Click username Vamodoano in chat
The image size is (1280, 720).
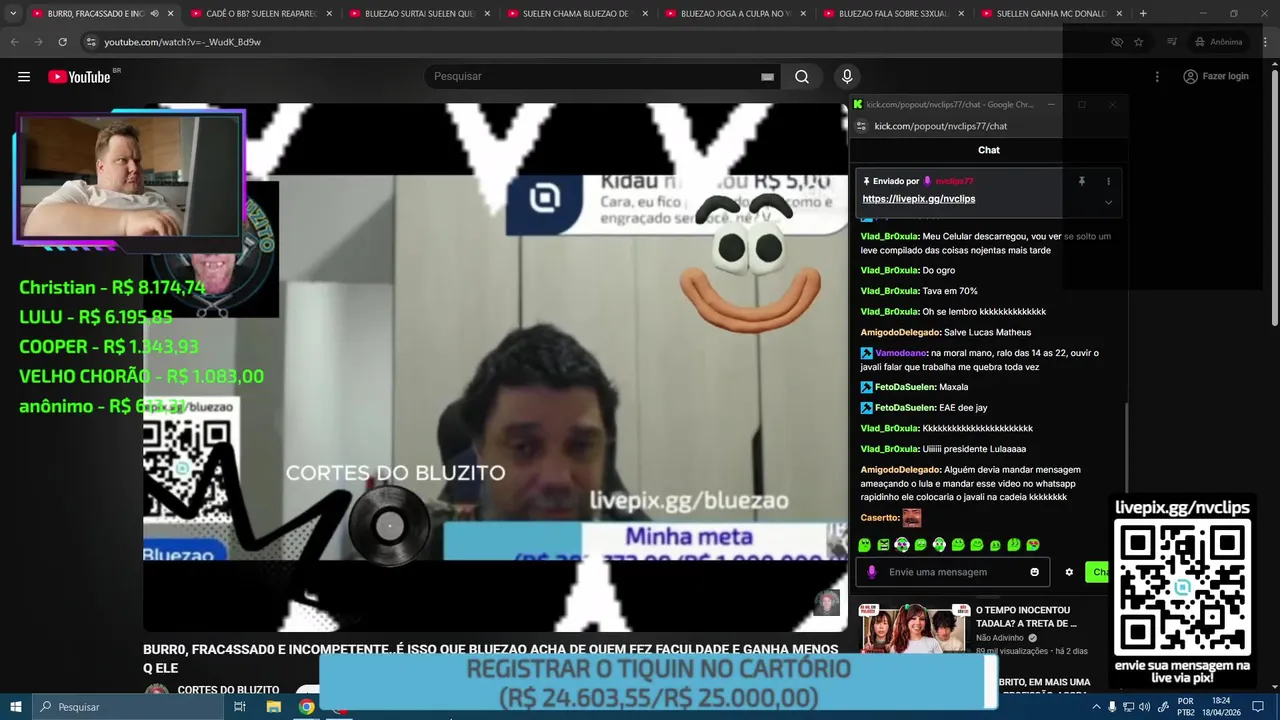(x=900, y=353)
